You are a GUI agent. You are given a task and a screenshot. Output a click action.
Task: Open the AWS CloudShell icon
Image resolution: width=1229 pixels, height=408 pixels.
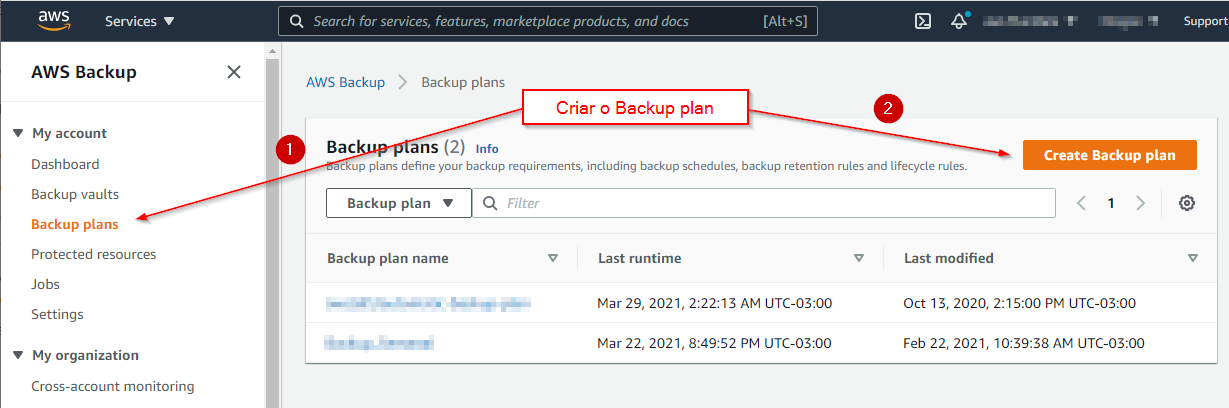click(923, 21)
